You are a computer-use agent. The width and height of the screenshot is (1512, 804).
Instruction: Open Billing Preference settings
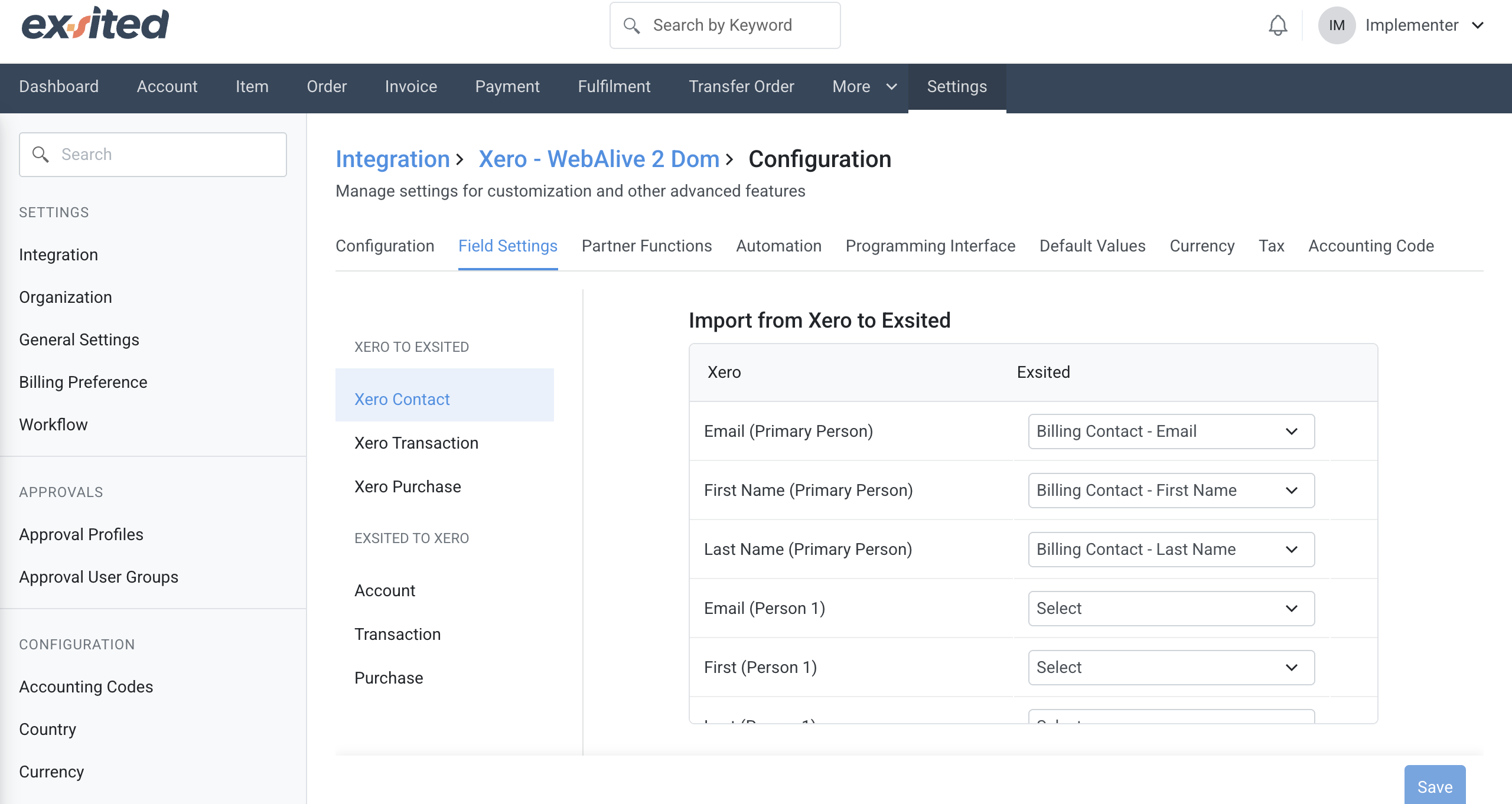pyautogui.click(x=83, y=383)
